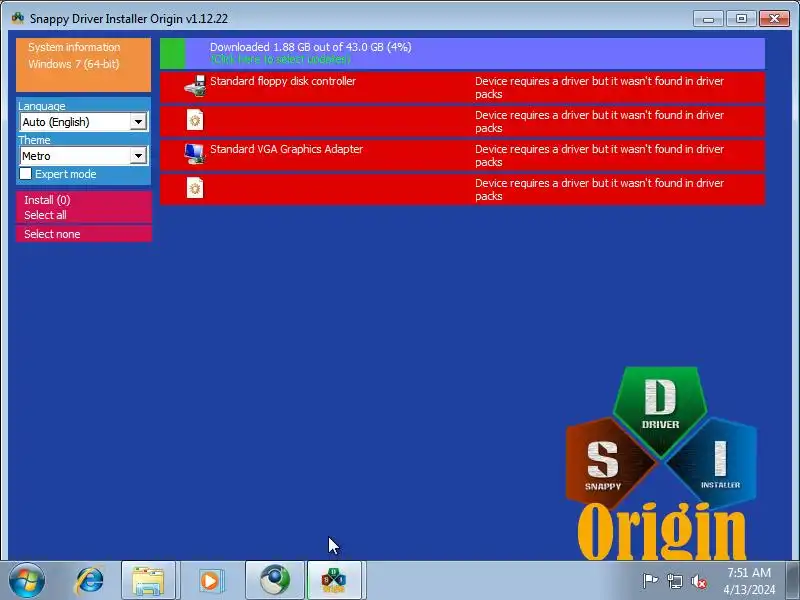The width and height of the screenshot is (800, 600).
Task: Select the Standard VGA Graphics Adapter row
Action: 462,155
